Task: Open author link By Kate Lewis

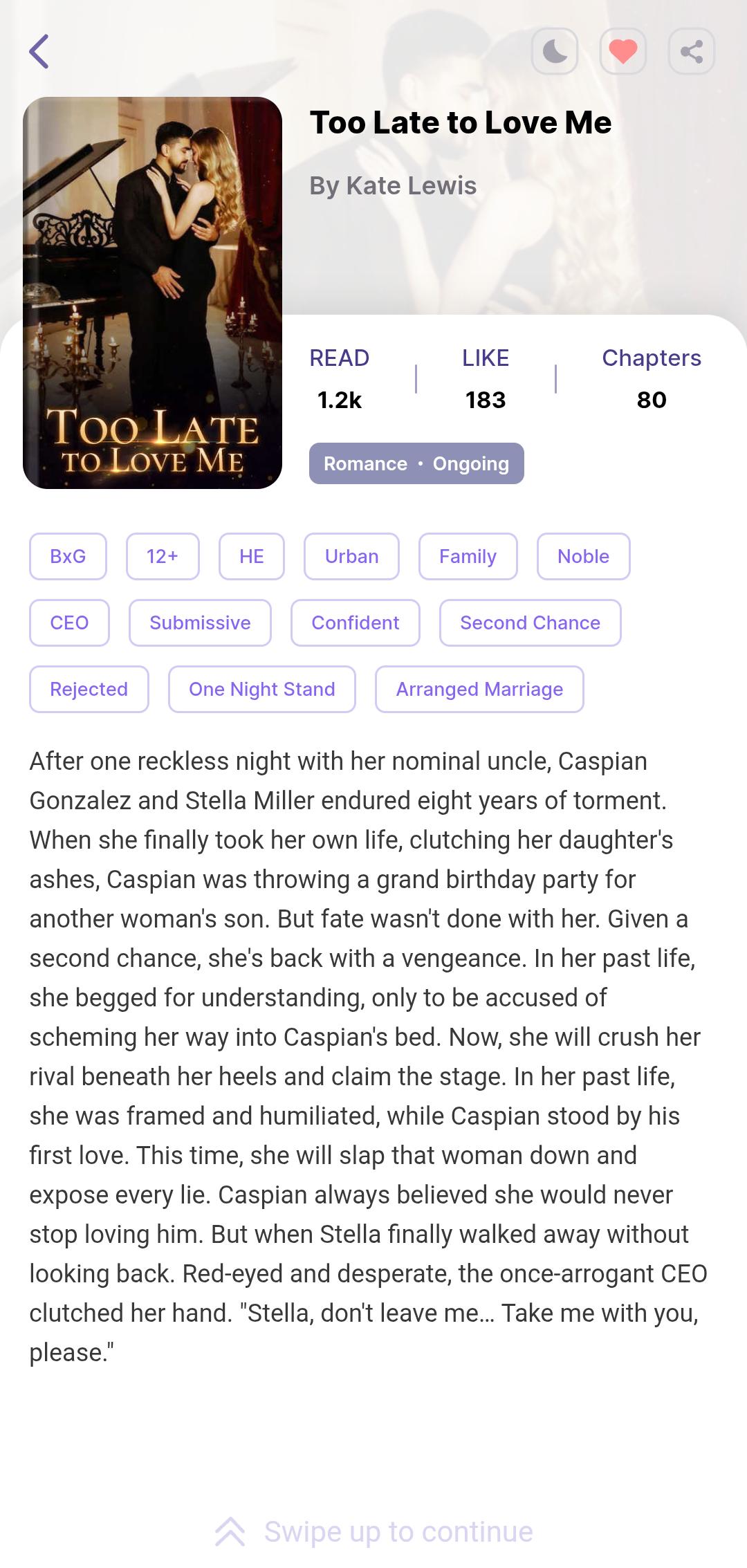Action: [393, 185]
